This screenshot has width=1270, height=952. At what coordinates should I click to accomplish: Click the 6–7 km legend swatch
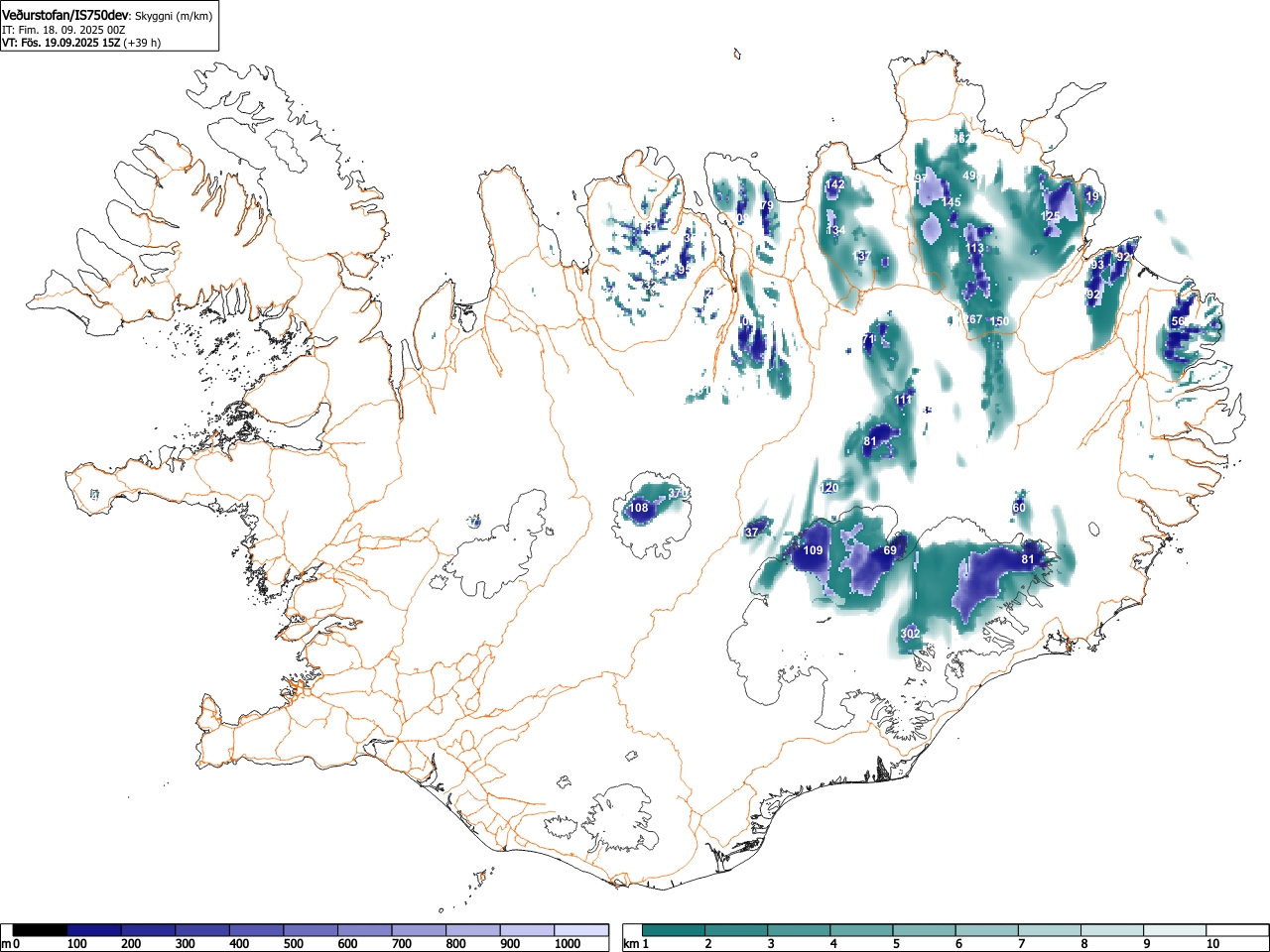[985, 930]
